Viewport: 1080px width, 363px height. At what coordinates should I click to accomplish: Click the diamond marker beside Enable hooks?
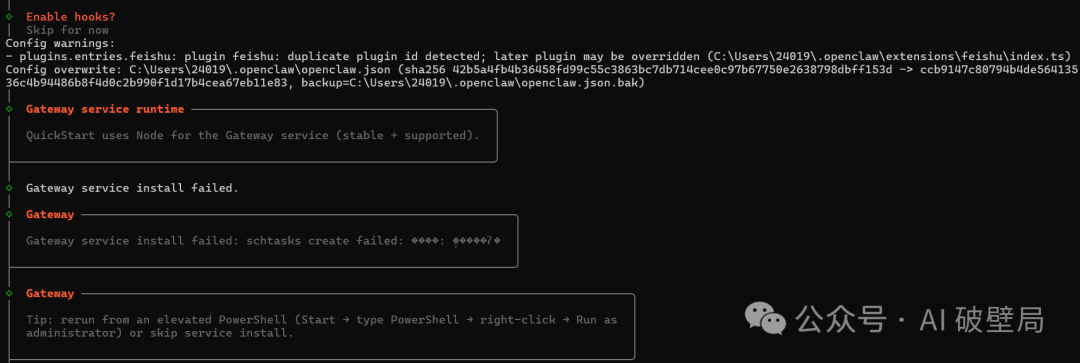click(8, 17)
